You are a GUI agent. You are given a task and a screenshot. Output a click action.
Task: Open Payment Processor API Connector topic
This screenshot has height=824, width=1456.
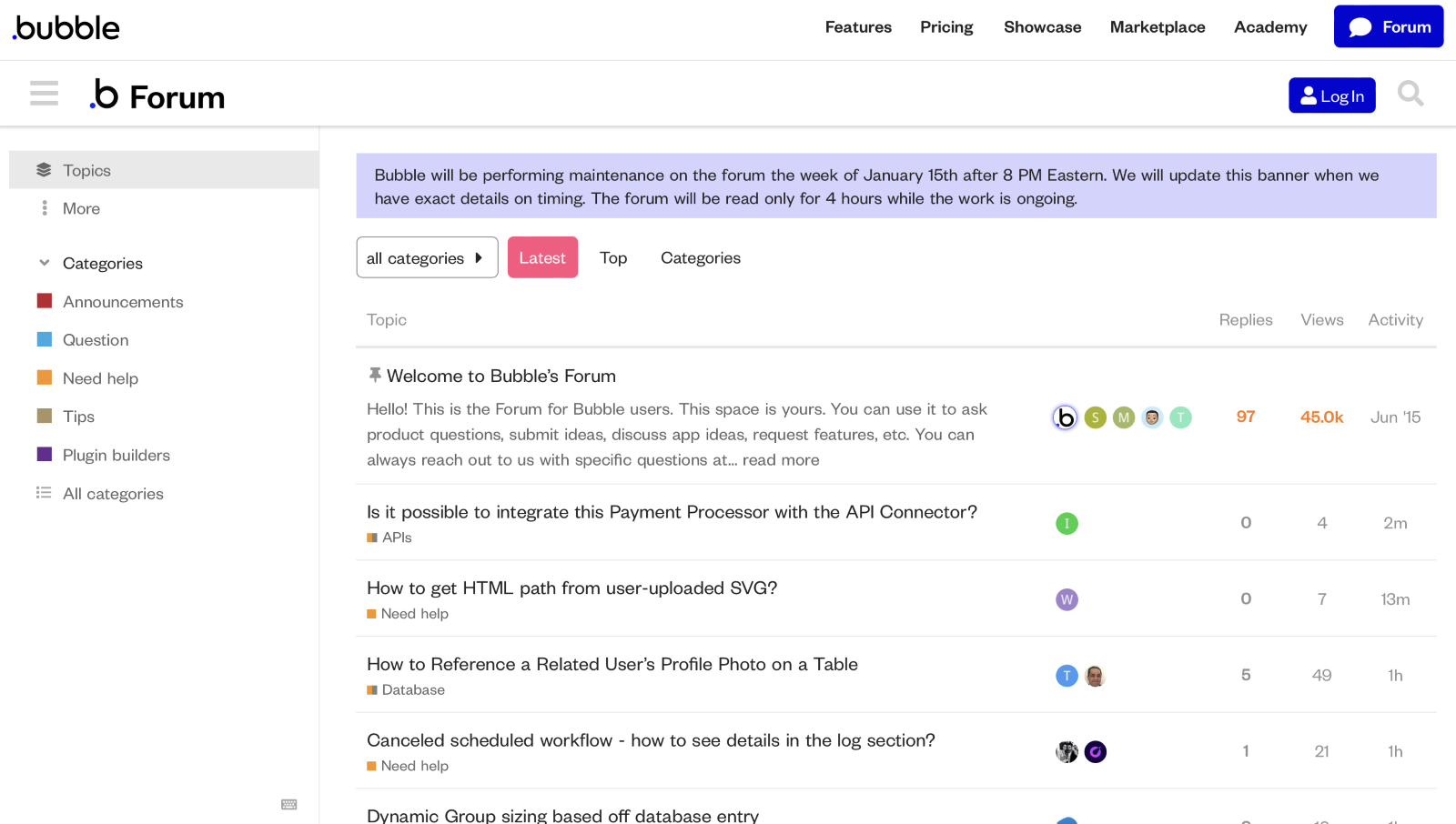672,512
